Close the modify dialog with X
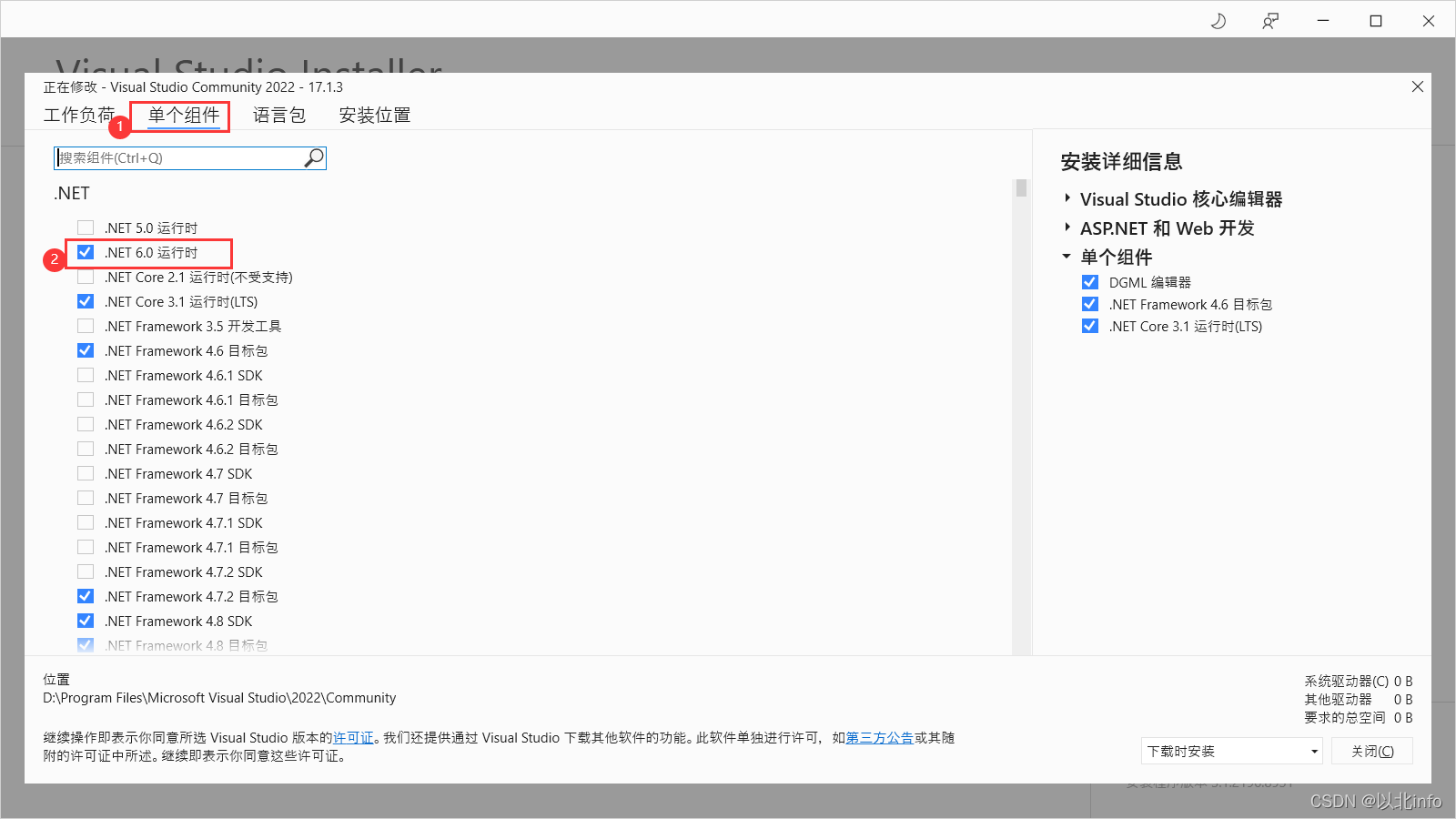 1417,86
